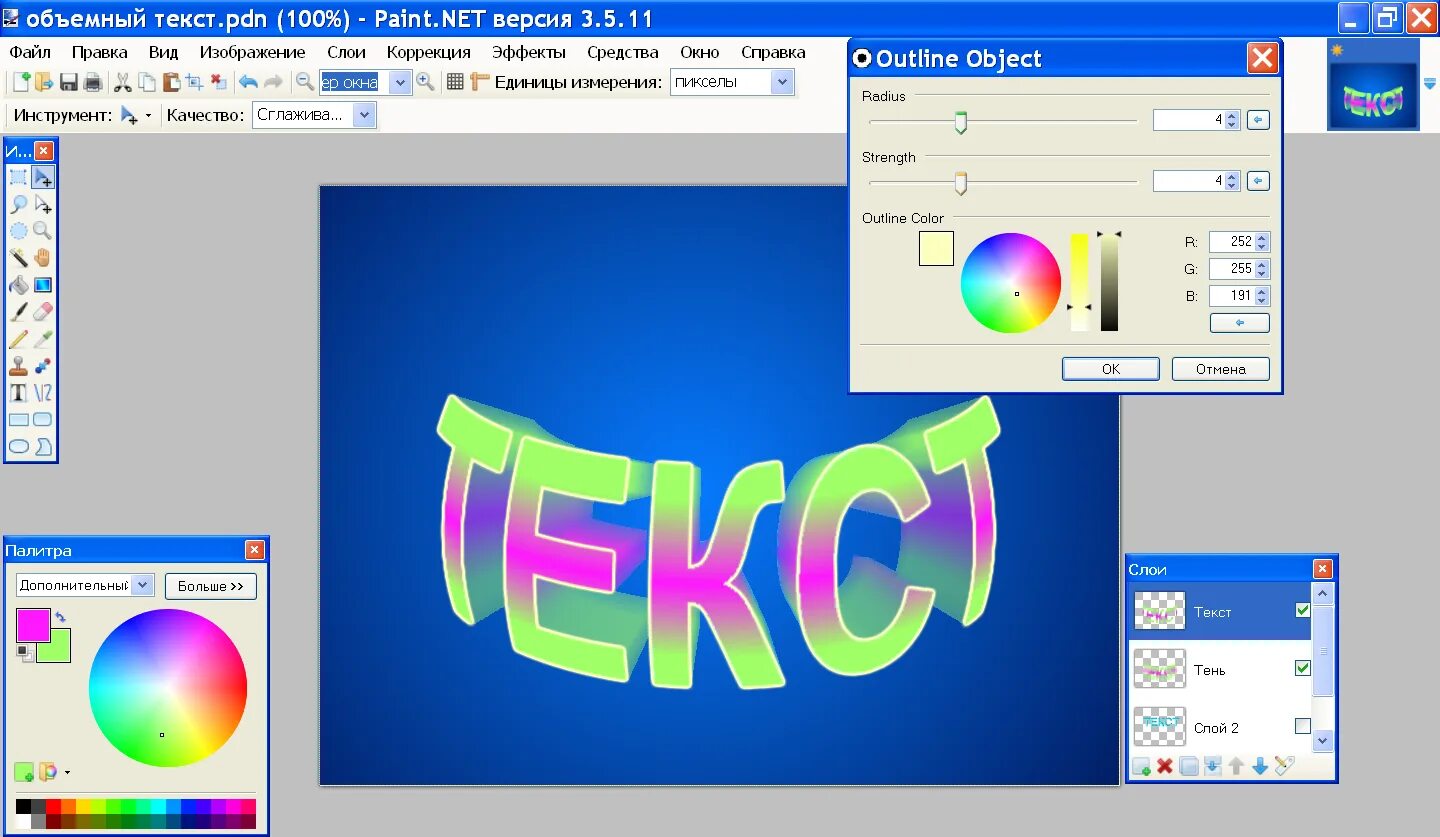The image size is (1440, 837).
Task: Select the Pan hand tool
Action: (43, 258)
